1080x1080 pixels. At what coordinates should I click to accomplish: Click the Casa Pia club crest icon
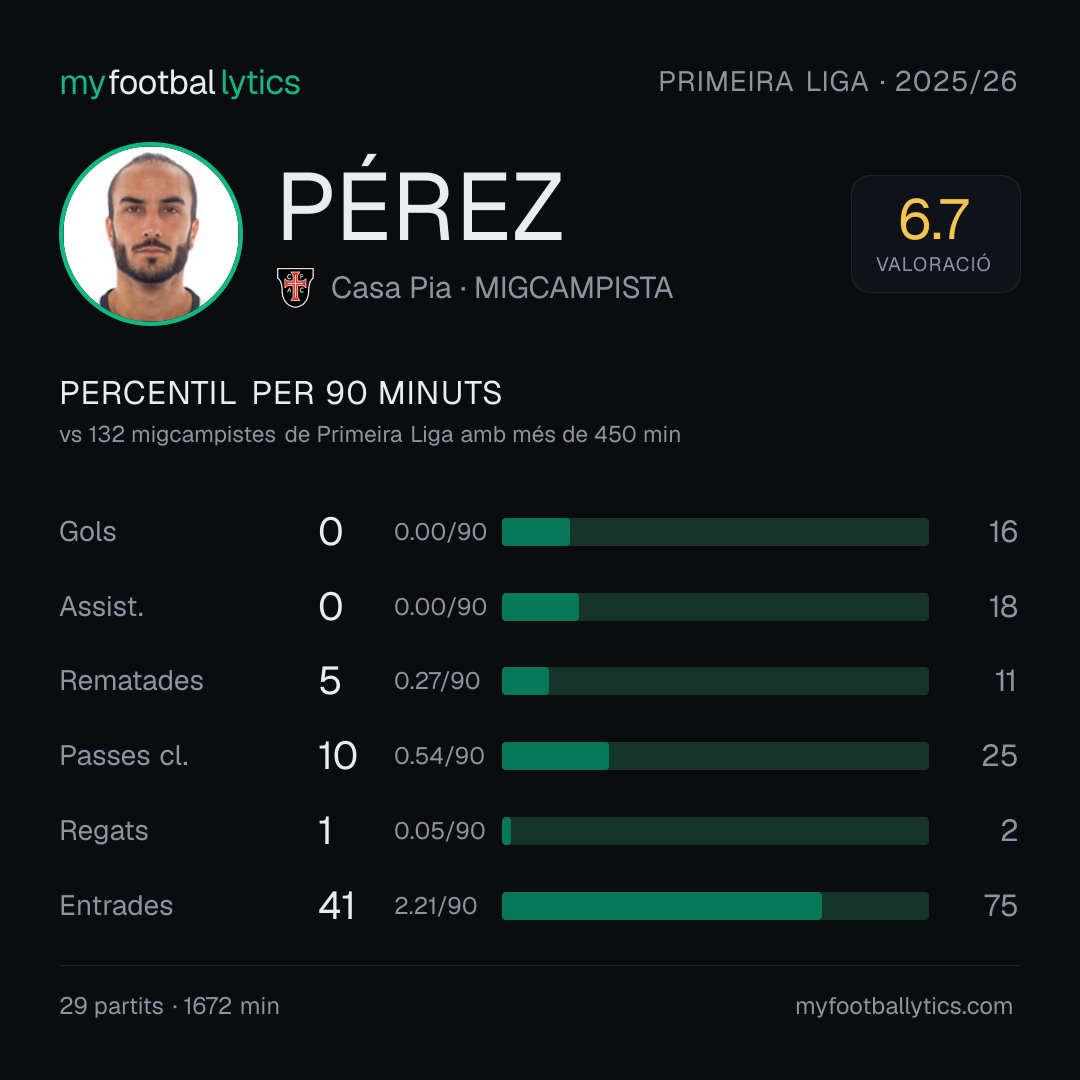point(295,287)
